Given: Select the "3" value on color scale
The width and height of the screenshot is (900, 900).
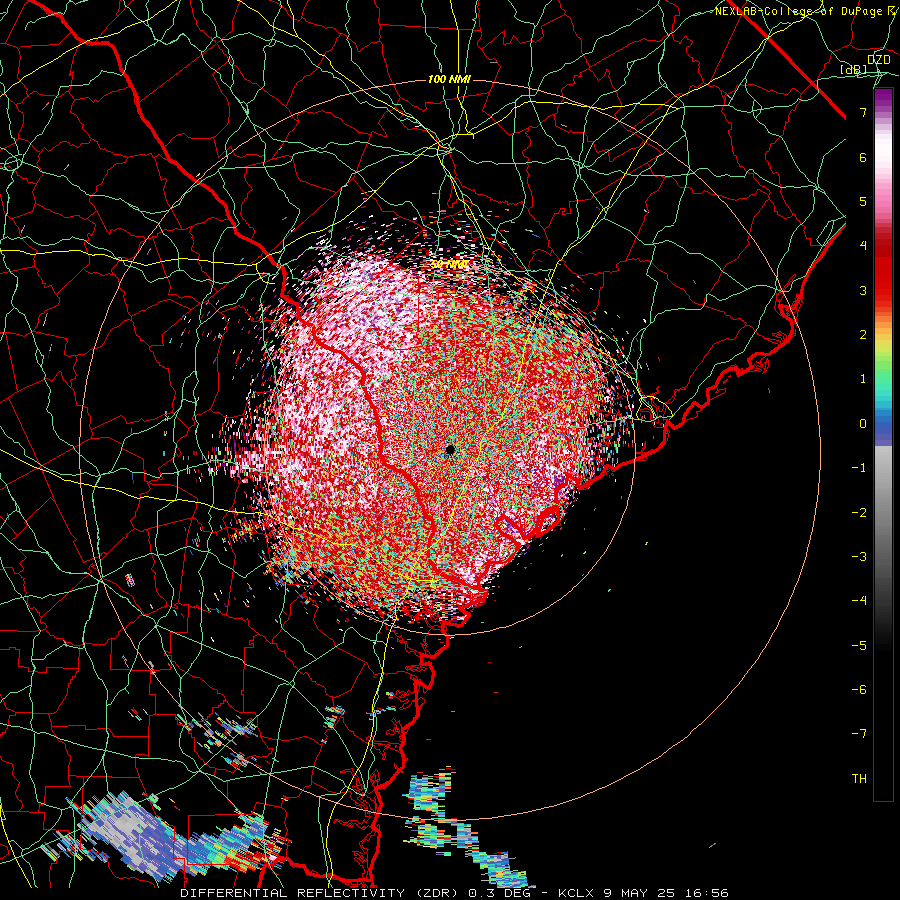Looking at the screenshot, I should (x=863, y=290).
